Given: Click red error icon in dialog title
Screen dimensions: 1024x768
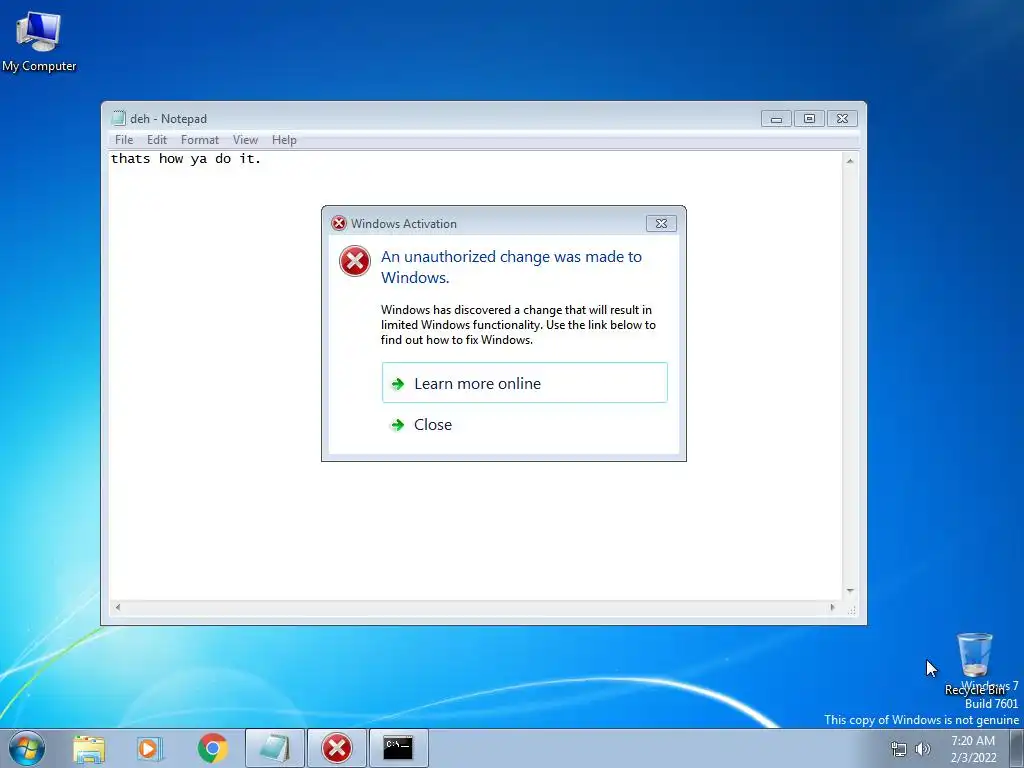Looking at the screenshot, I should click(338, 223).
